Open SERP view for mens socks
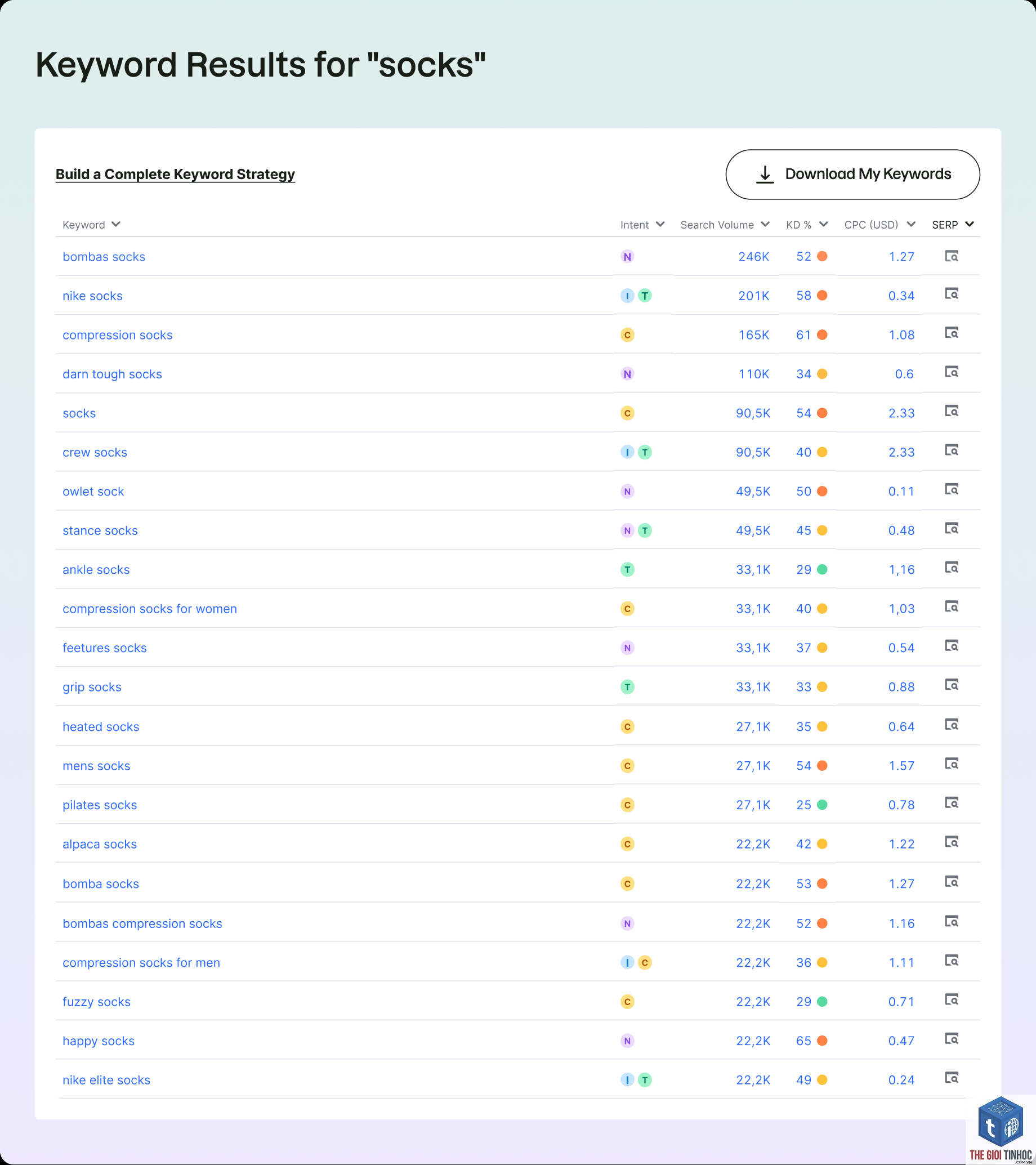1036x1165 pixels. 951,763
